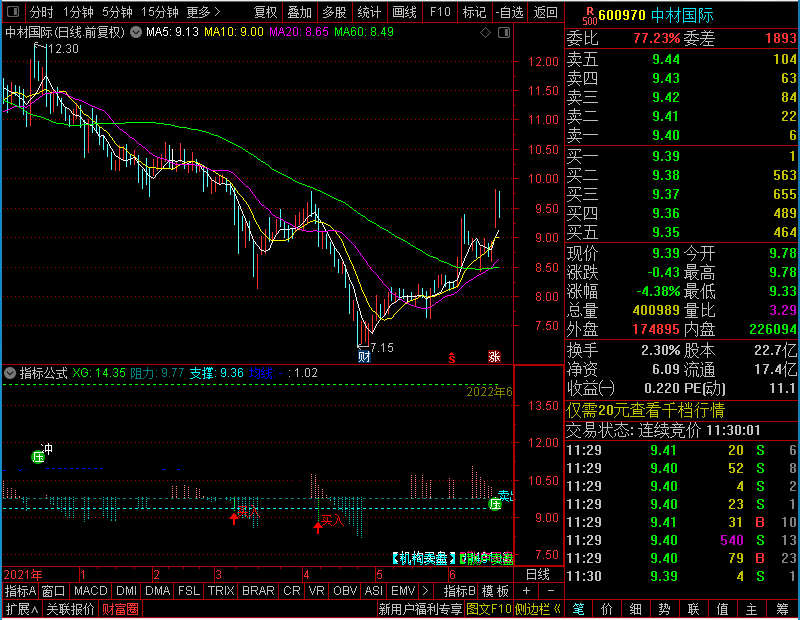Switch to the 15分钟 period
Screen dimensions: 800x620
coord(159,12)
